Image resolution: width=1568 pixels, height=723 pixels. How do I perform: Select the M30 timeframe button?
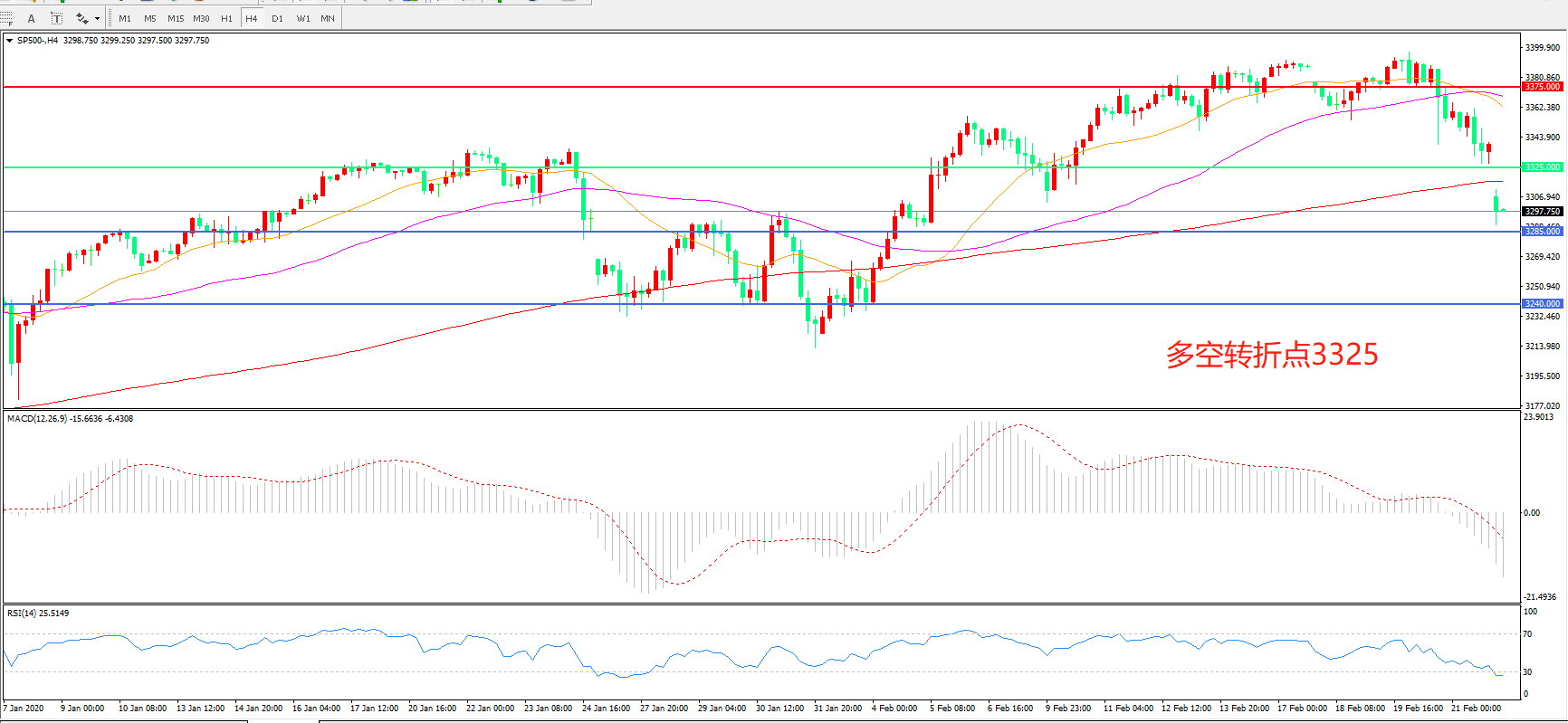click(201, 18)
